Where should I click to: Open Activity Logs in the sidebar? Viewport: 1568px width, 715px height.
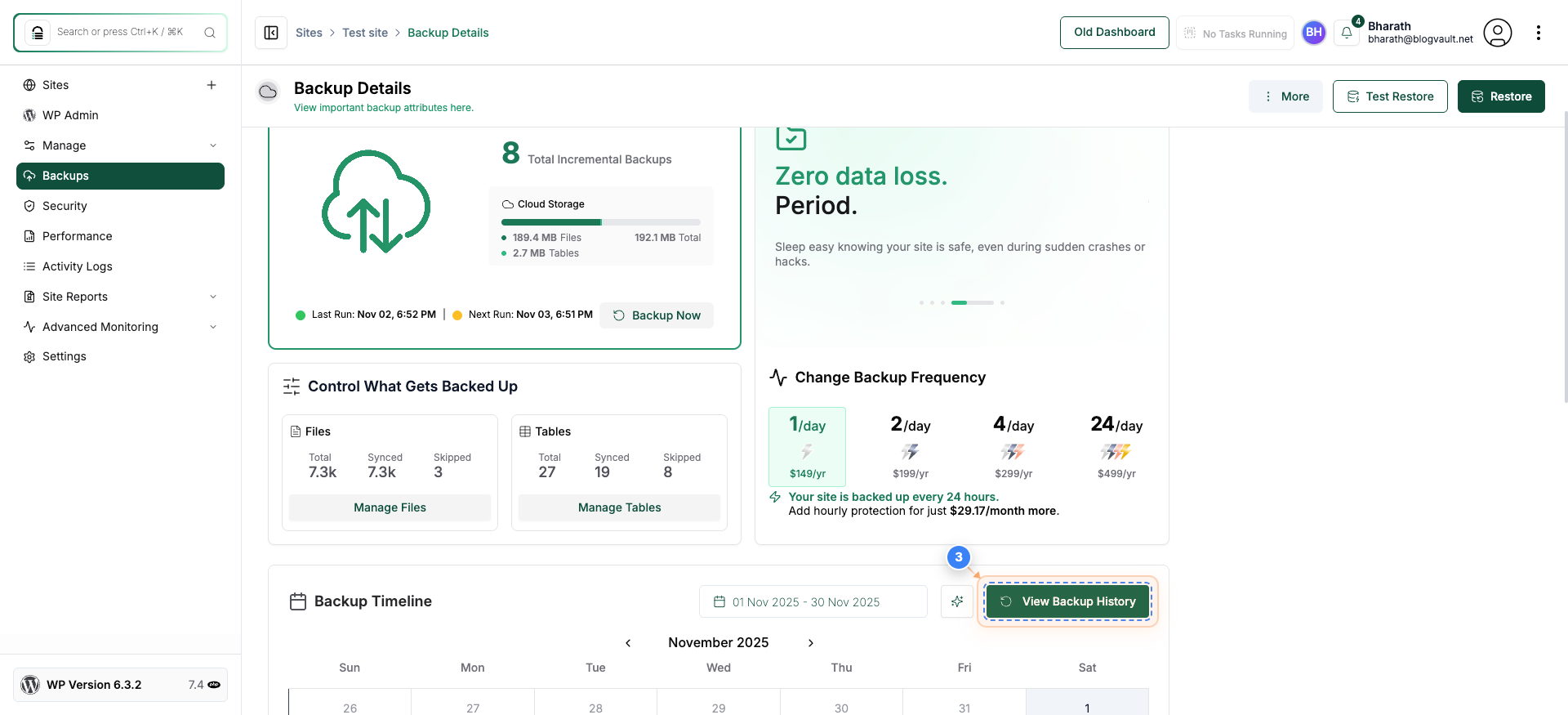pos(120,266)
